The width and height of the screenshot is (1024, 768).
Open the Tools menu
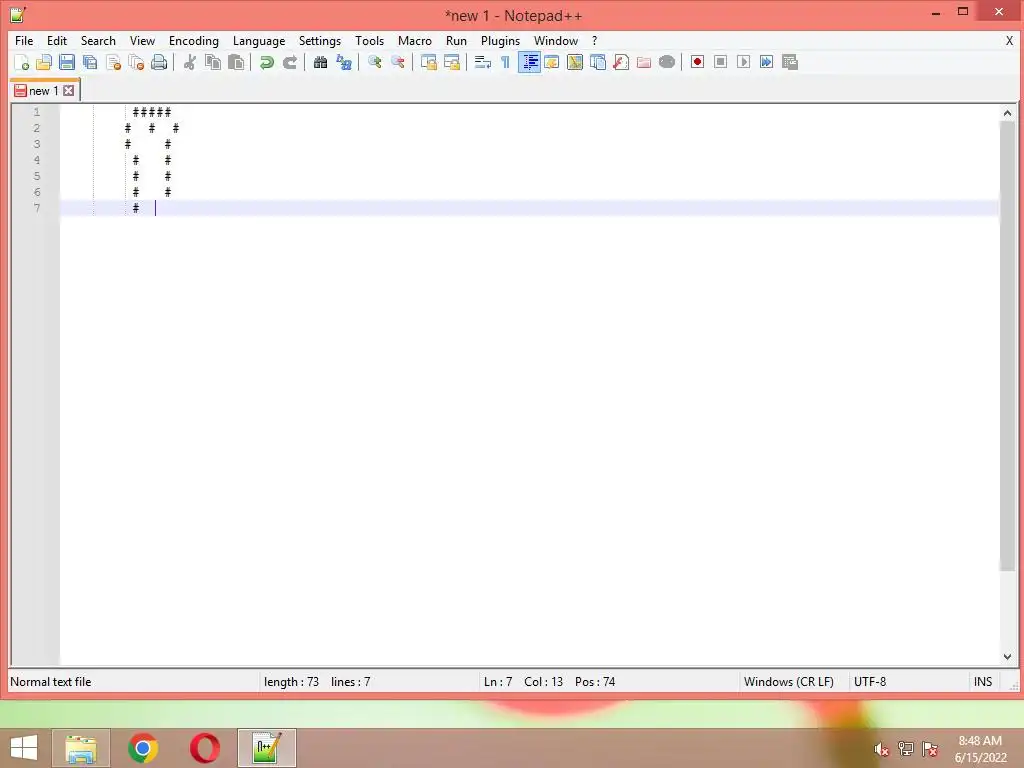point(369,40)
